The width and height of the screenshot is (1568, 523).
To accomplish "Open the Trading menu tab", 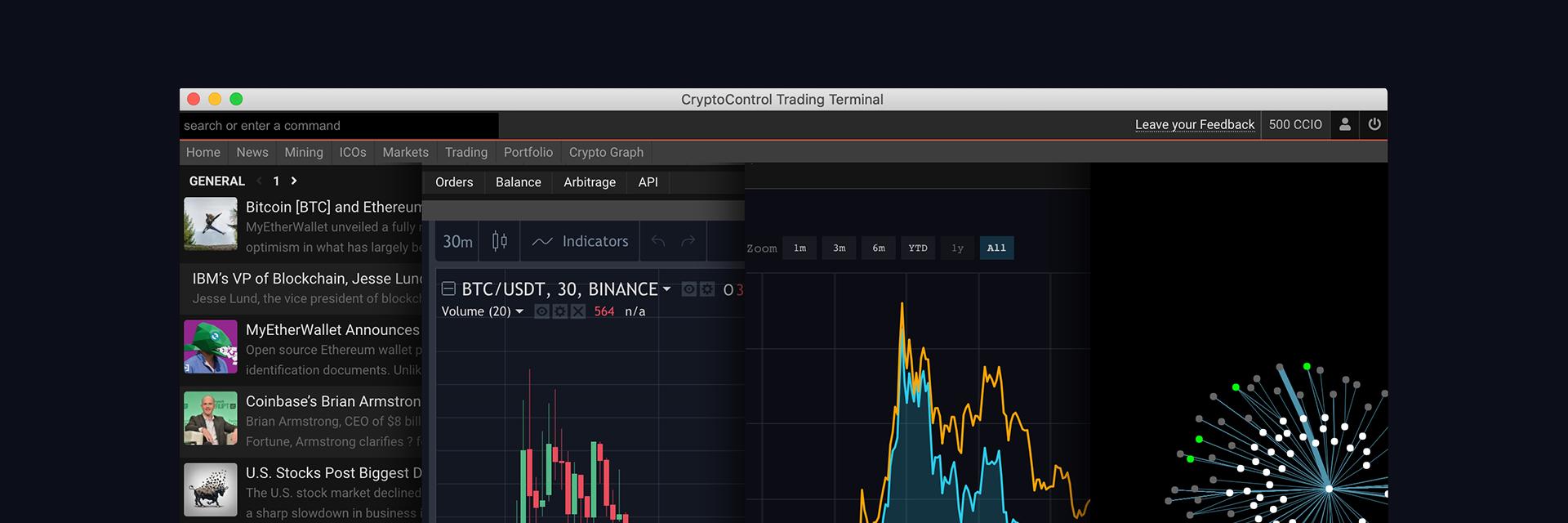I will (466, 152).
